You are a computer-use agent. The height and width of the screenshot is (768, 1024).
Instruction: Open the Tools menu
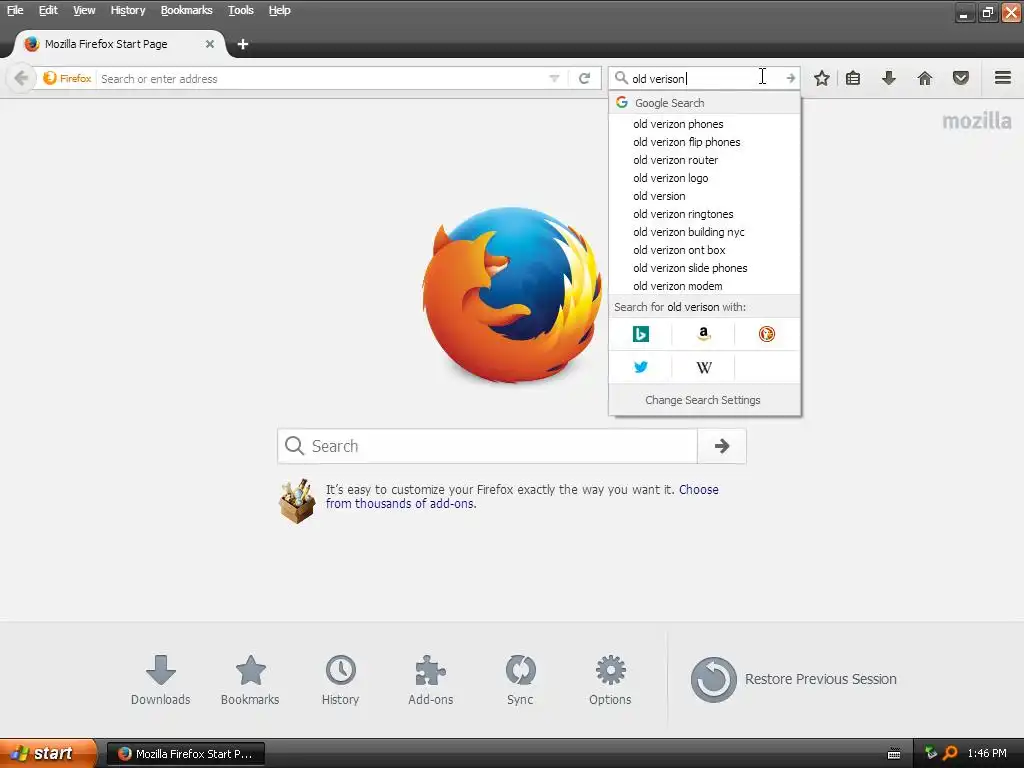click(x=240, y=10)
